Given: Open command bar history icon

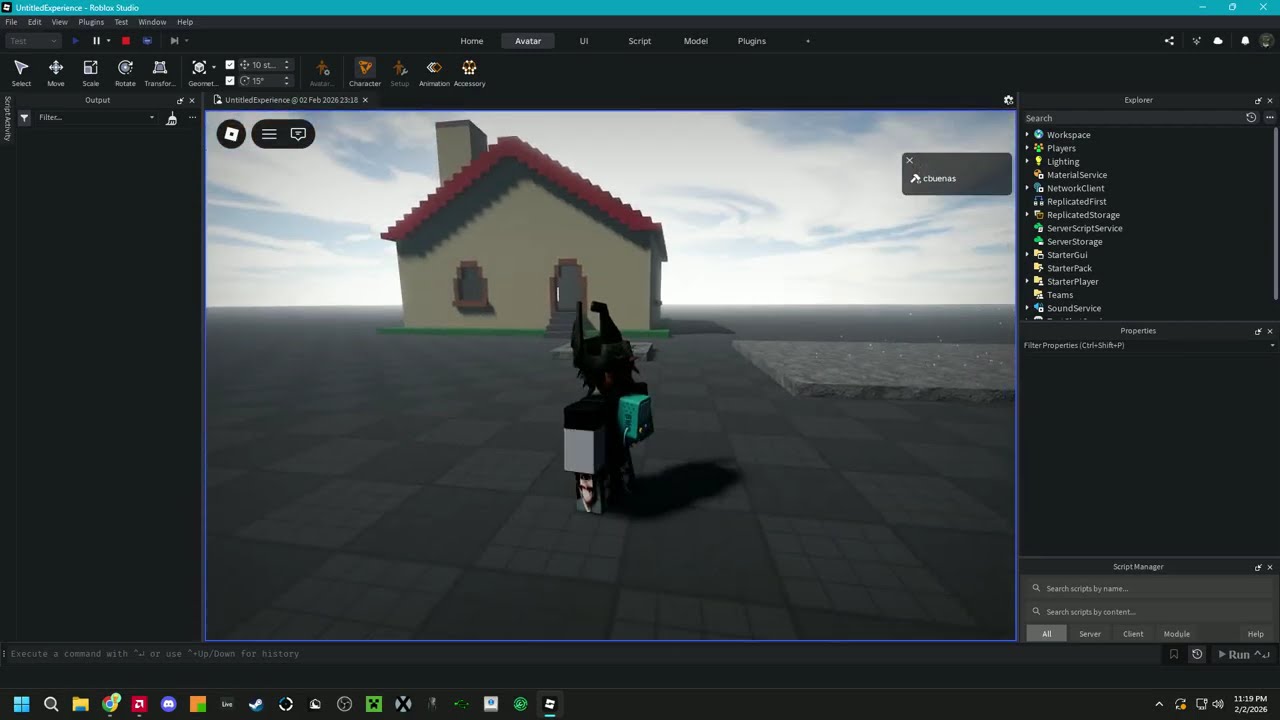Looking at the screenshot, I should [1197, 654].
